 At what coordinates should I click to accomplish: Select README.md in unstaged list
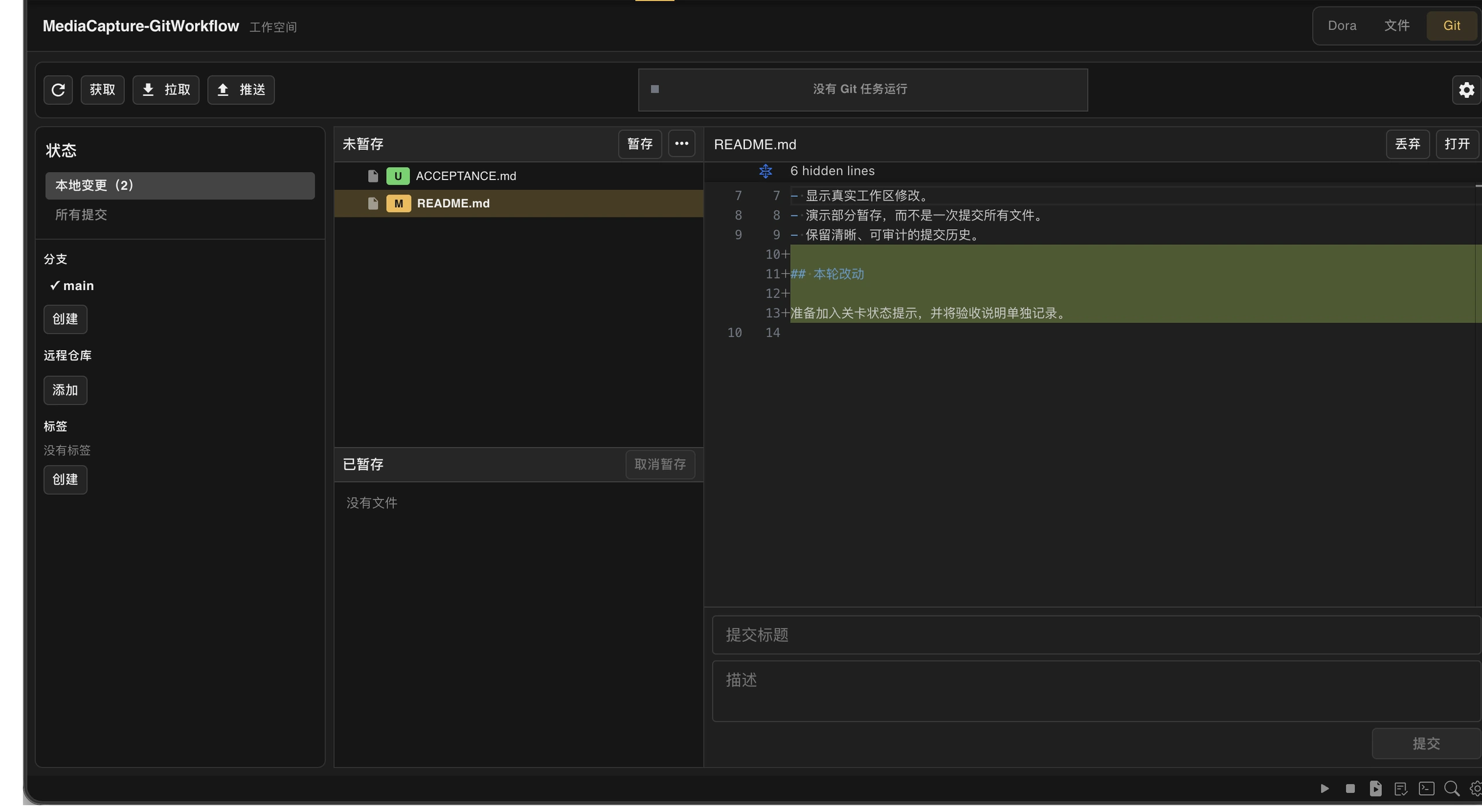(x=519, y=203)
